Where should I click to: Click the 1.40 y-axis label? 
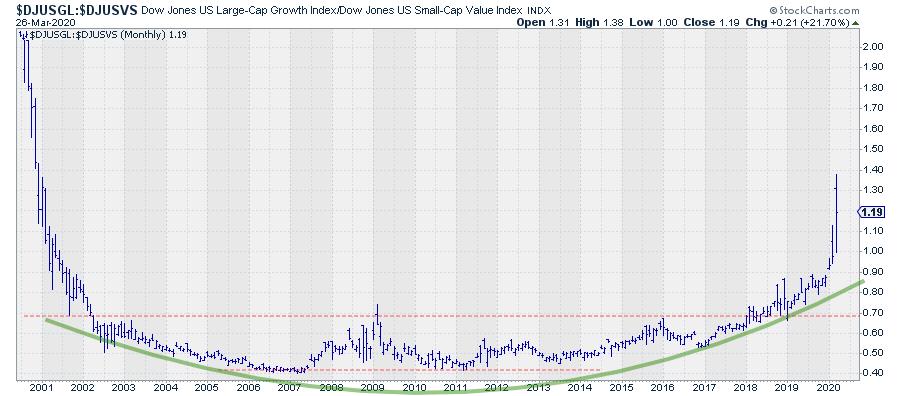[x=872, y=169]
